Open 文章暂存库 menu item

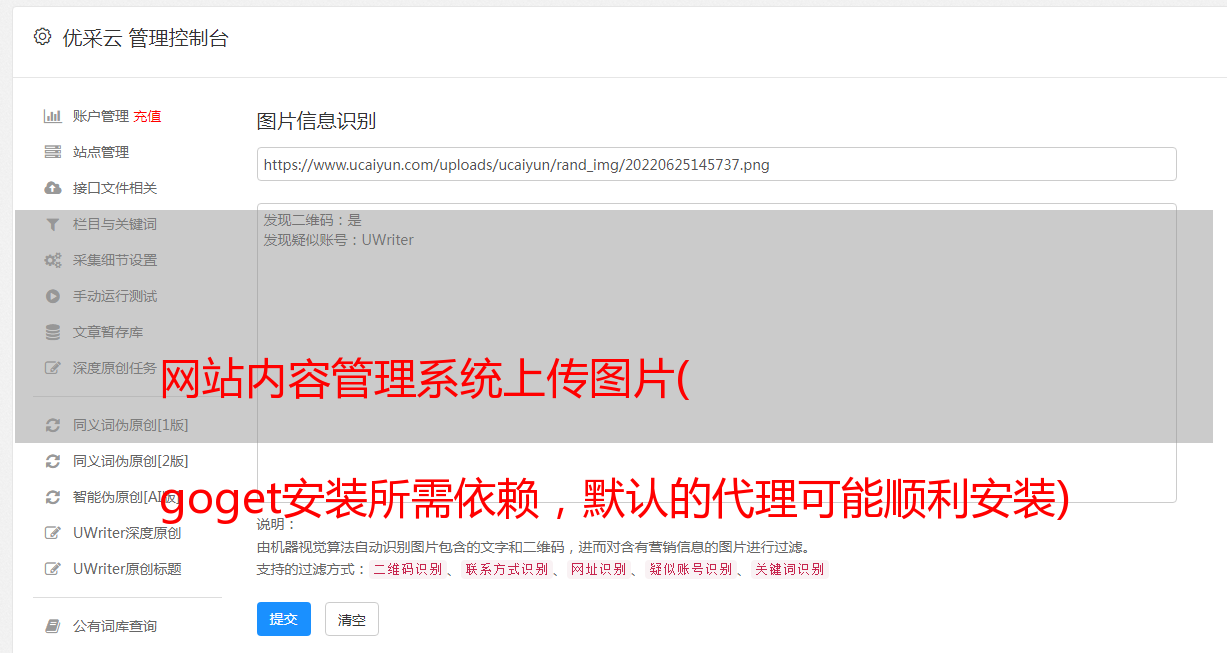pyautogui.click(x=108, y=332)
